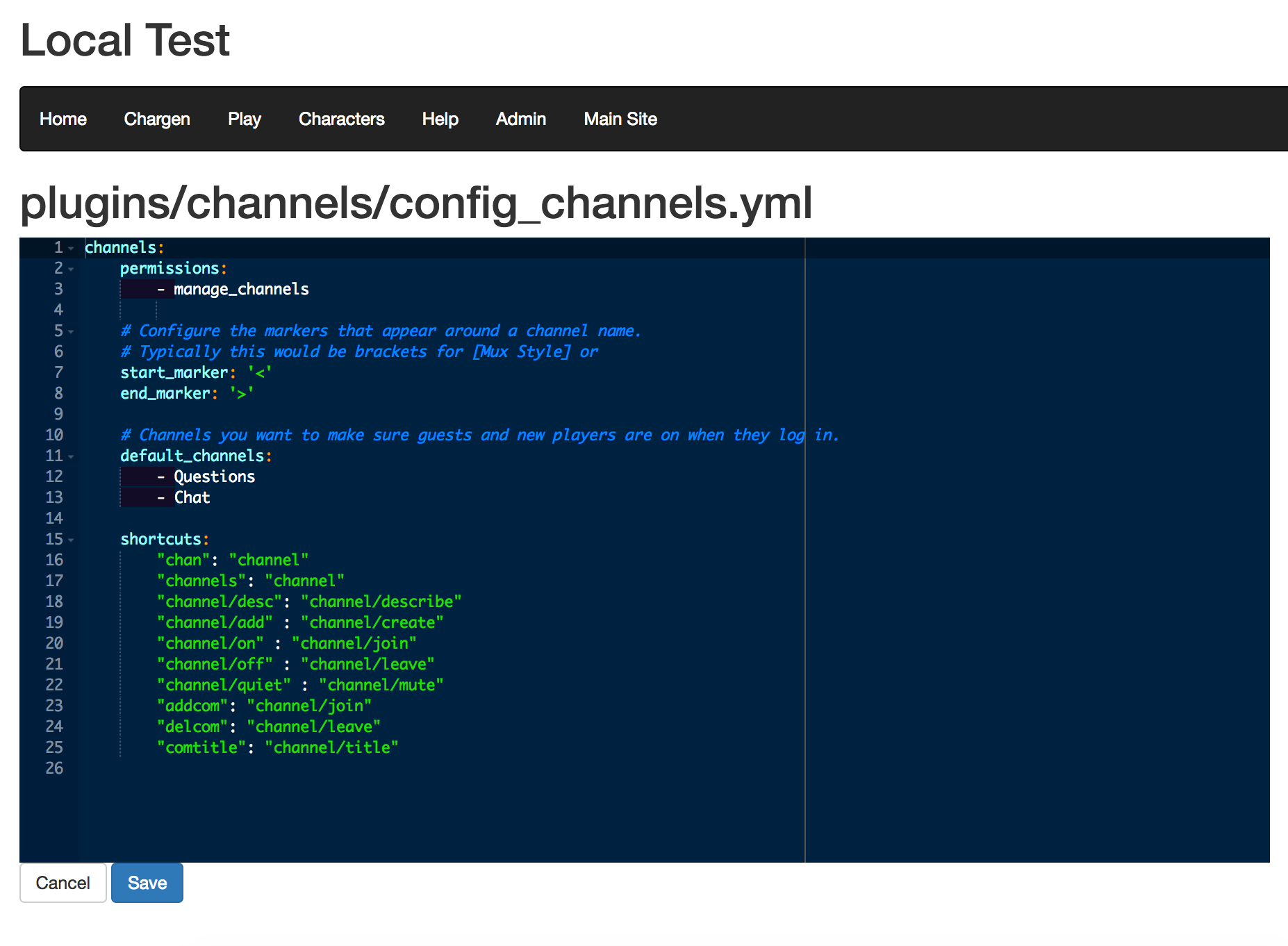
Task: Collapse the default_channels fold on line 11
Action: pos(71,456)
